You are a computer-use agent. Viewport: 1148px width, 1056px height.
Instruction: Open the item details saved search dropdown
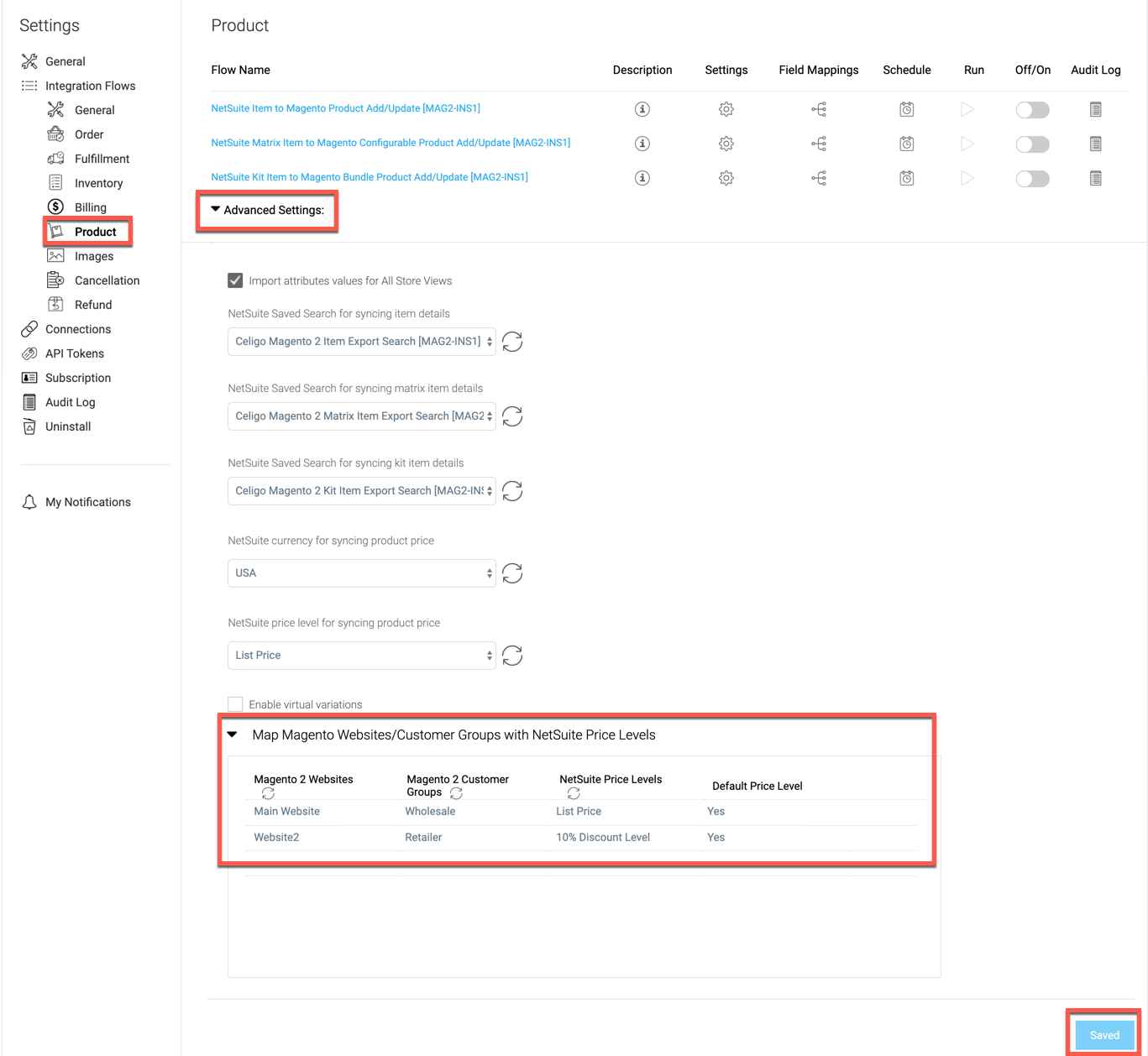tap(362, 342)
